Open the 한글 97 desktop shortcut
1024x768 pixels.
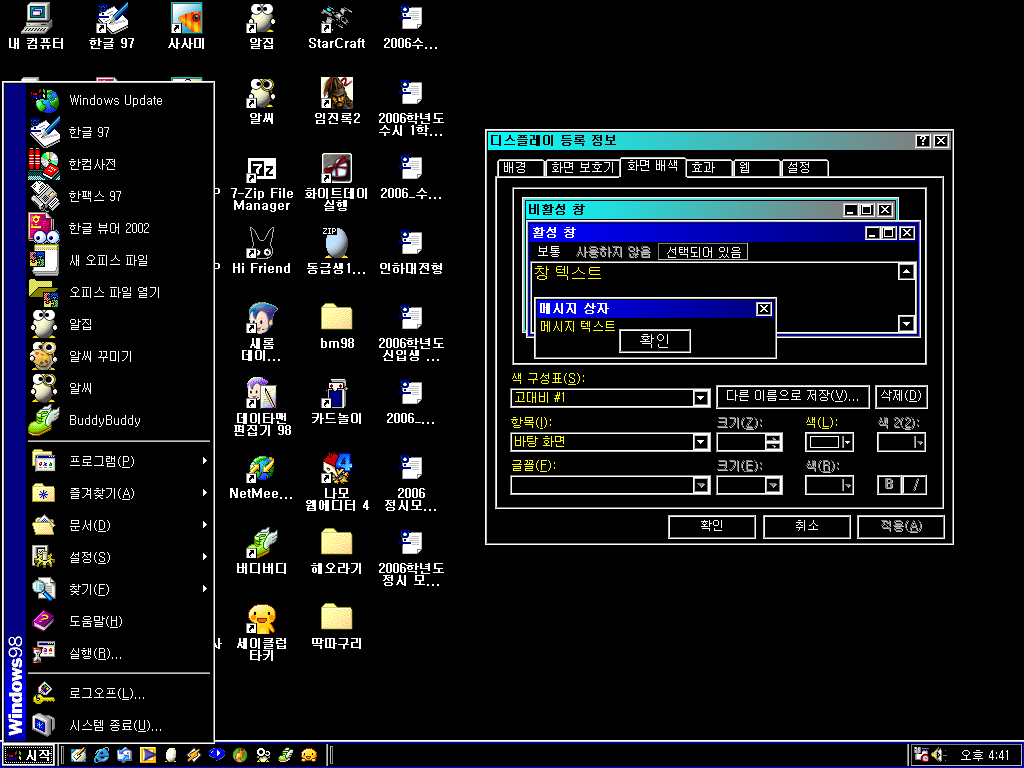point(112,27)
